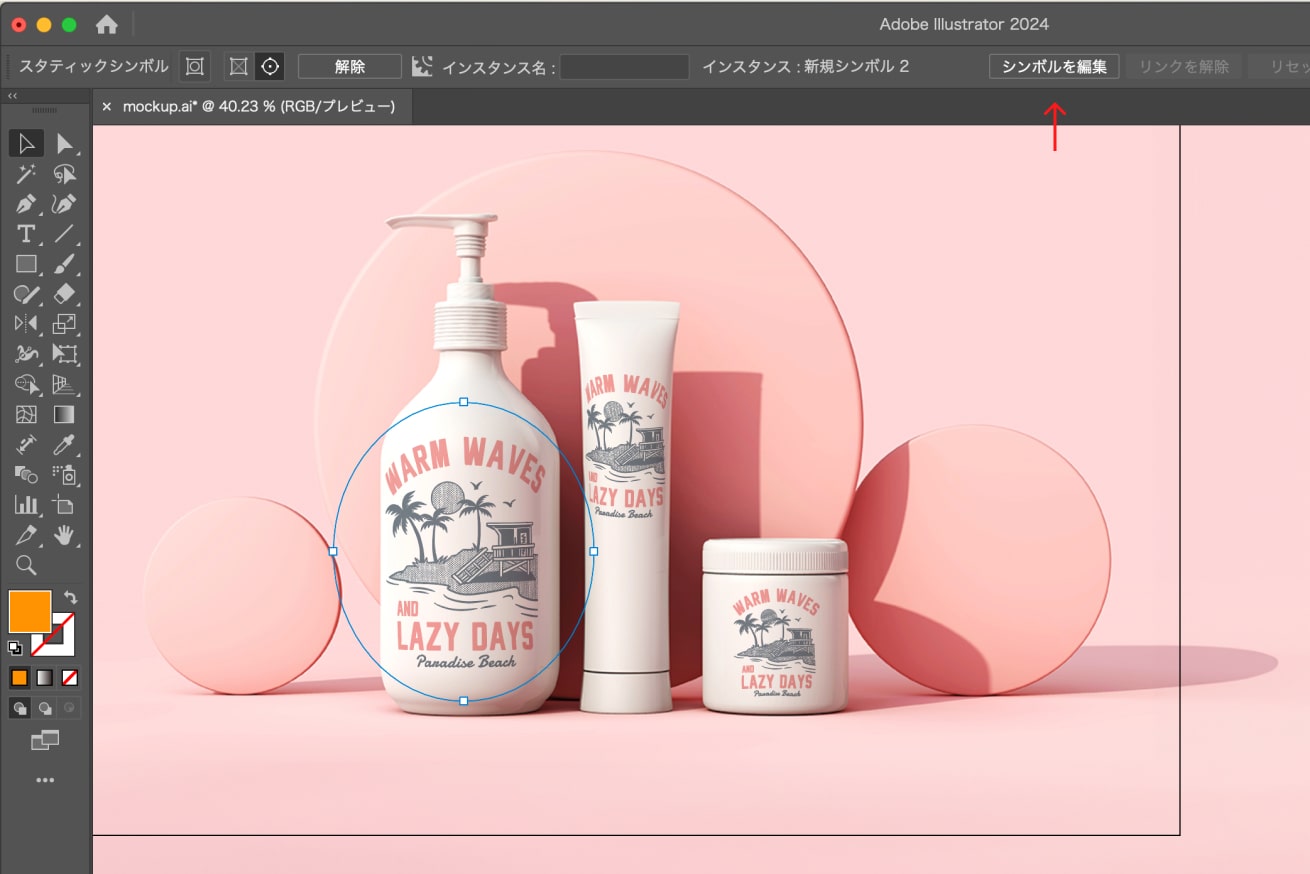Enable the center registration point option
The height and width of the screenshot is (874, 1310).
click(x=269, y=67)
